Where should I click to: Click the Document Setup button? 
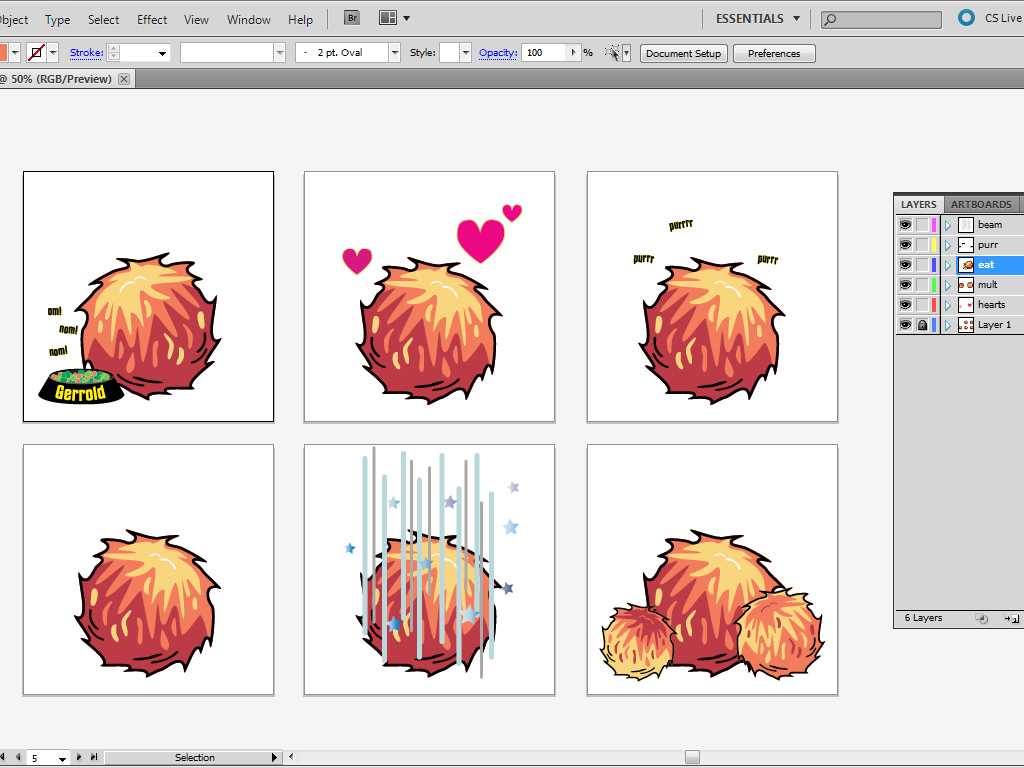click(683, 53)
